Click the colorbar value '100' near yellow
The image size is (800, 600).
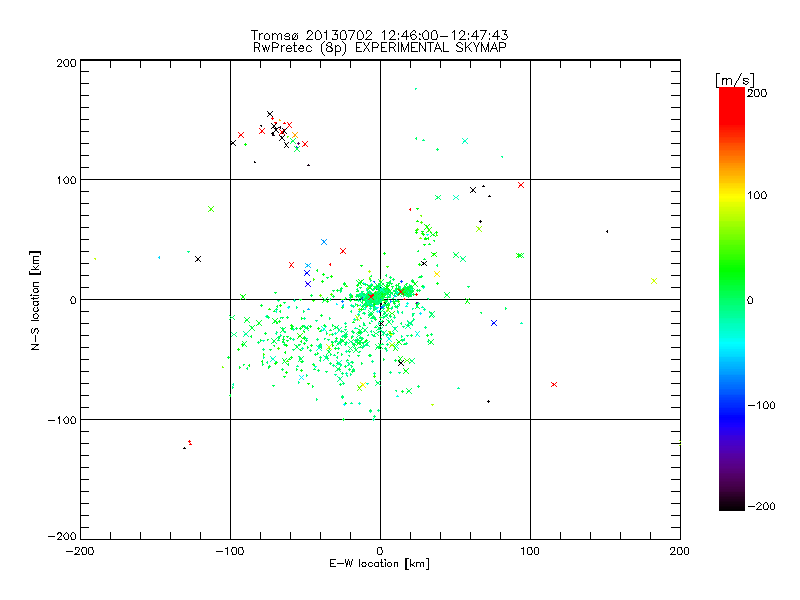click(x=757, y=195)
